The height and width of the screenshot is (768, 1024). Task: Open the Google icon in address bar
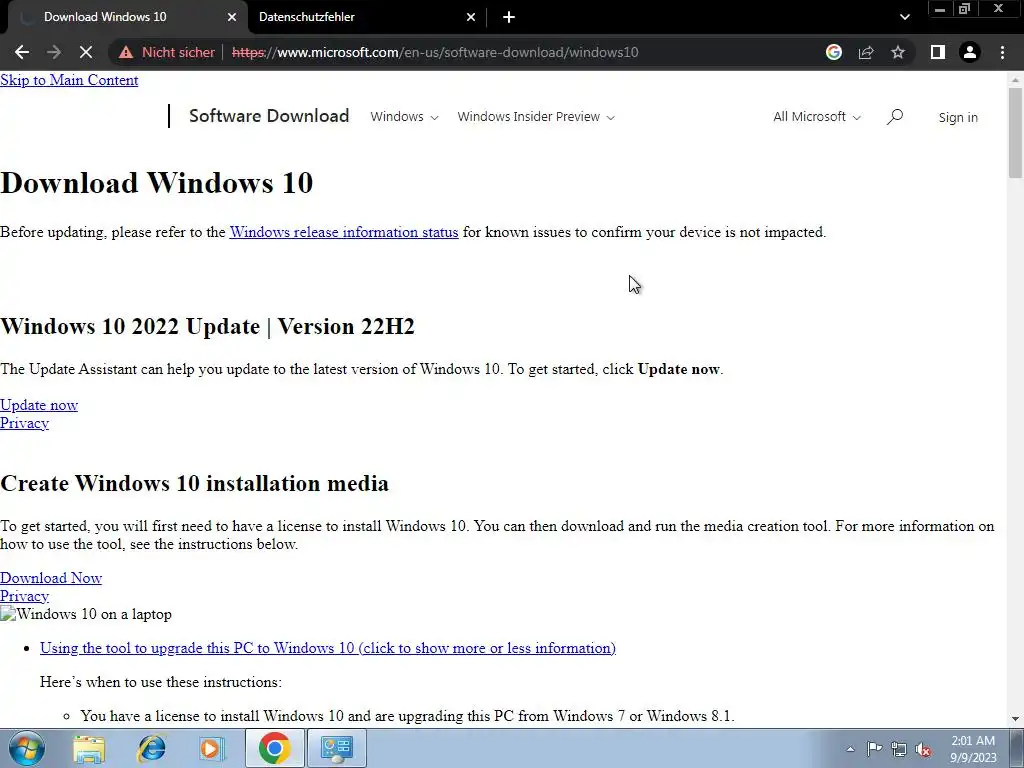(x=834, y=52)
